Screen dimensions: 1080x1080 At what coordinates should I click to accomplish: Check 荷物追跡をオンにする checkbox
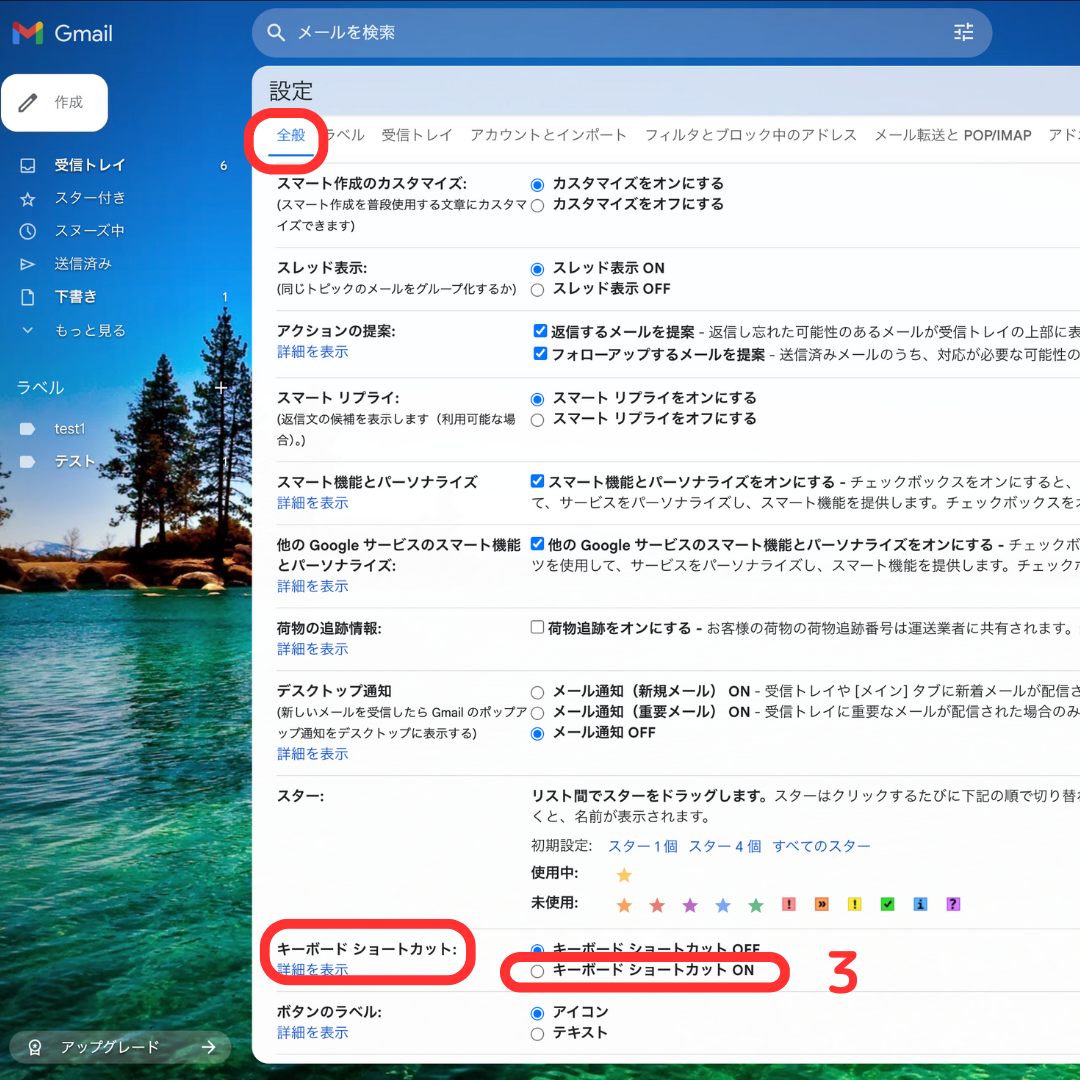tap(537, 627)
